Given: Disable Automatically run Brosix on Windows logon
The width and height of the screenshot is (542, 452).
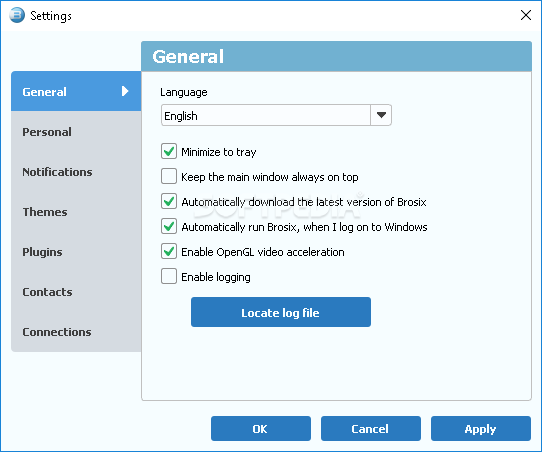Looking at the screenshot, I should [169, 226].
